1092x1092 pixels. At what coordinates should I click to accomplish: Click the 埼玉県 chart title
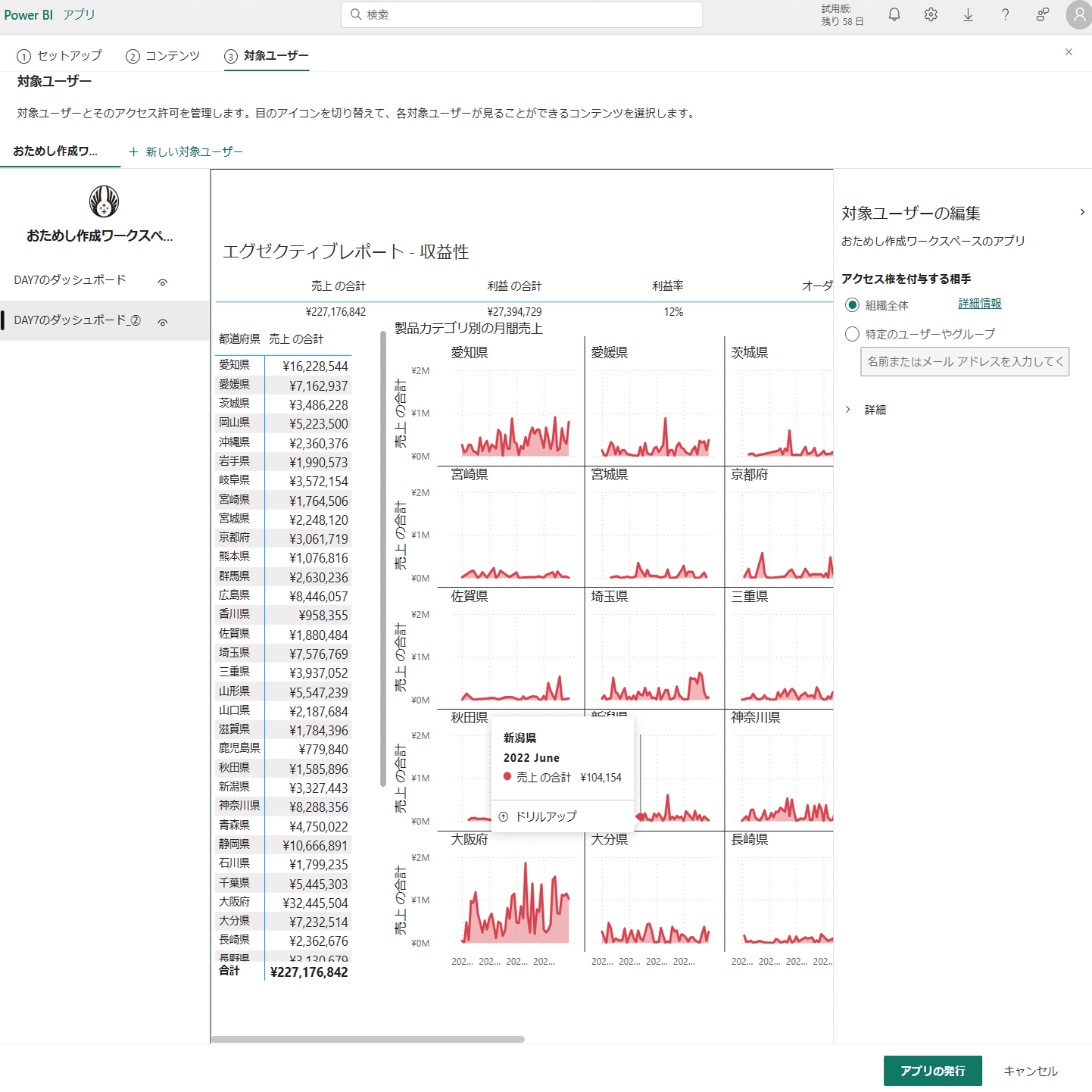tap(610, 597)
